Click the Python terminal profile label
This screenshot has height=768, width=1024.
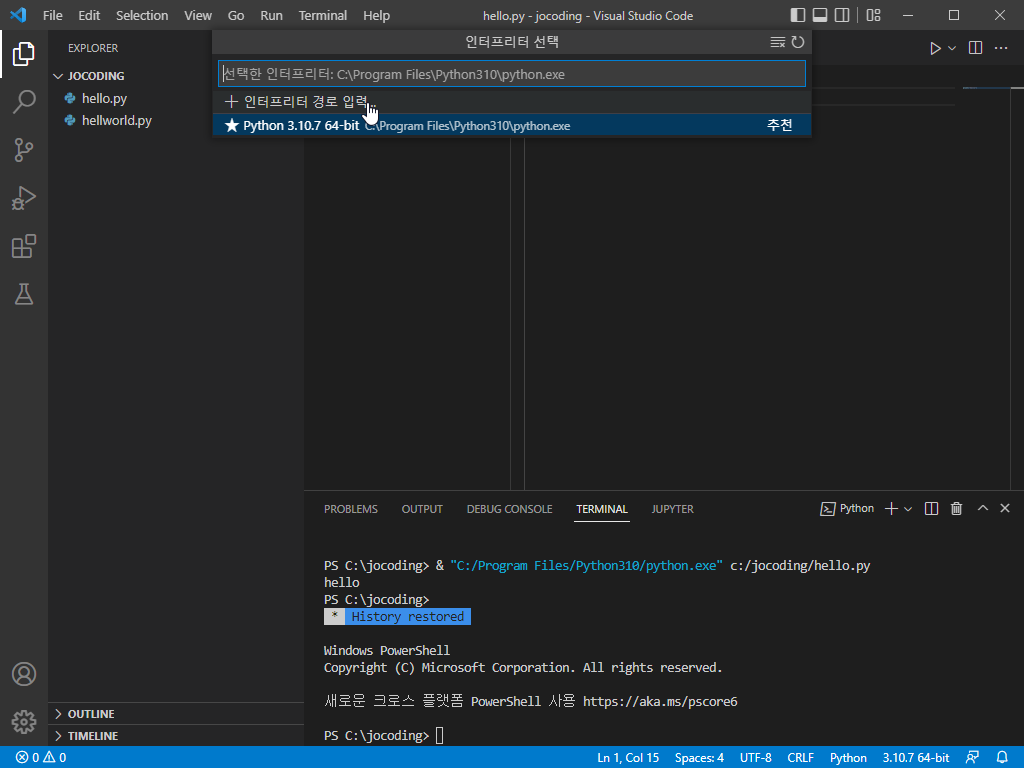tap(847, 509)
